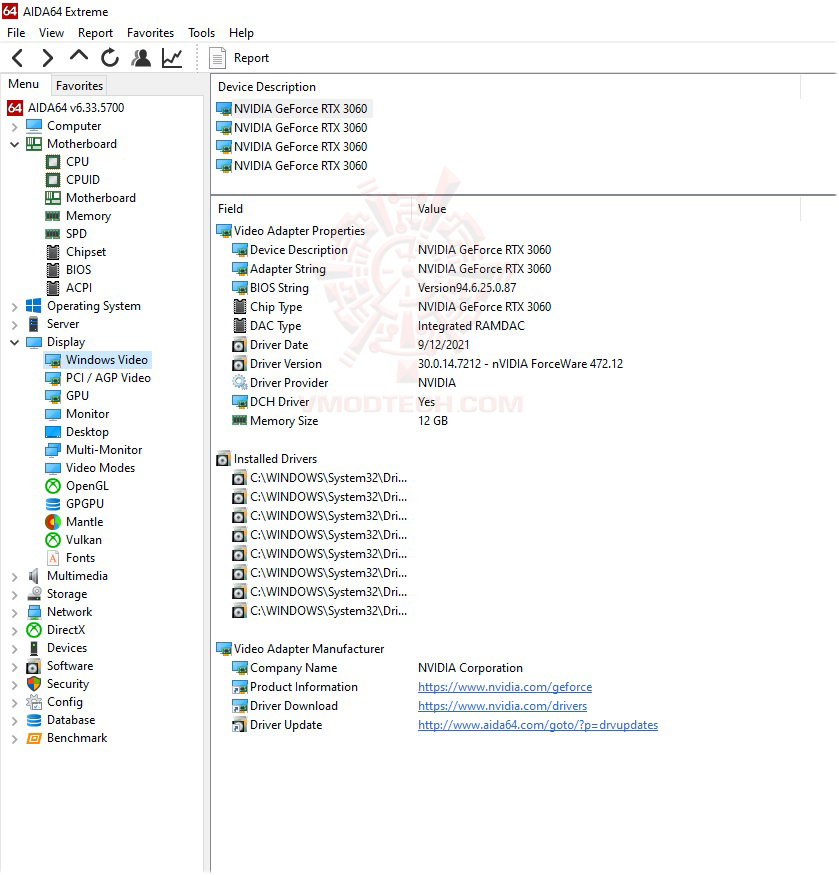Click the DirectX green circle icon
The width and height of the screenshot is (839, 875).
34,630
